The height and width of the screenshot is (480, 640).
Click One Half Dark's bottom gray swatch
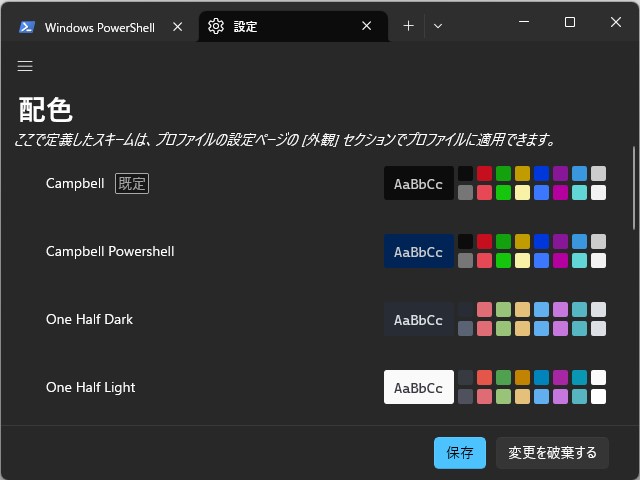point(465,329)
